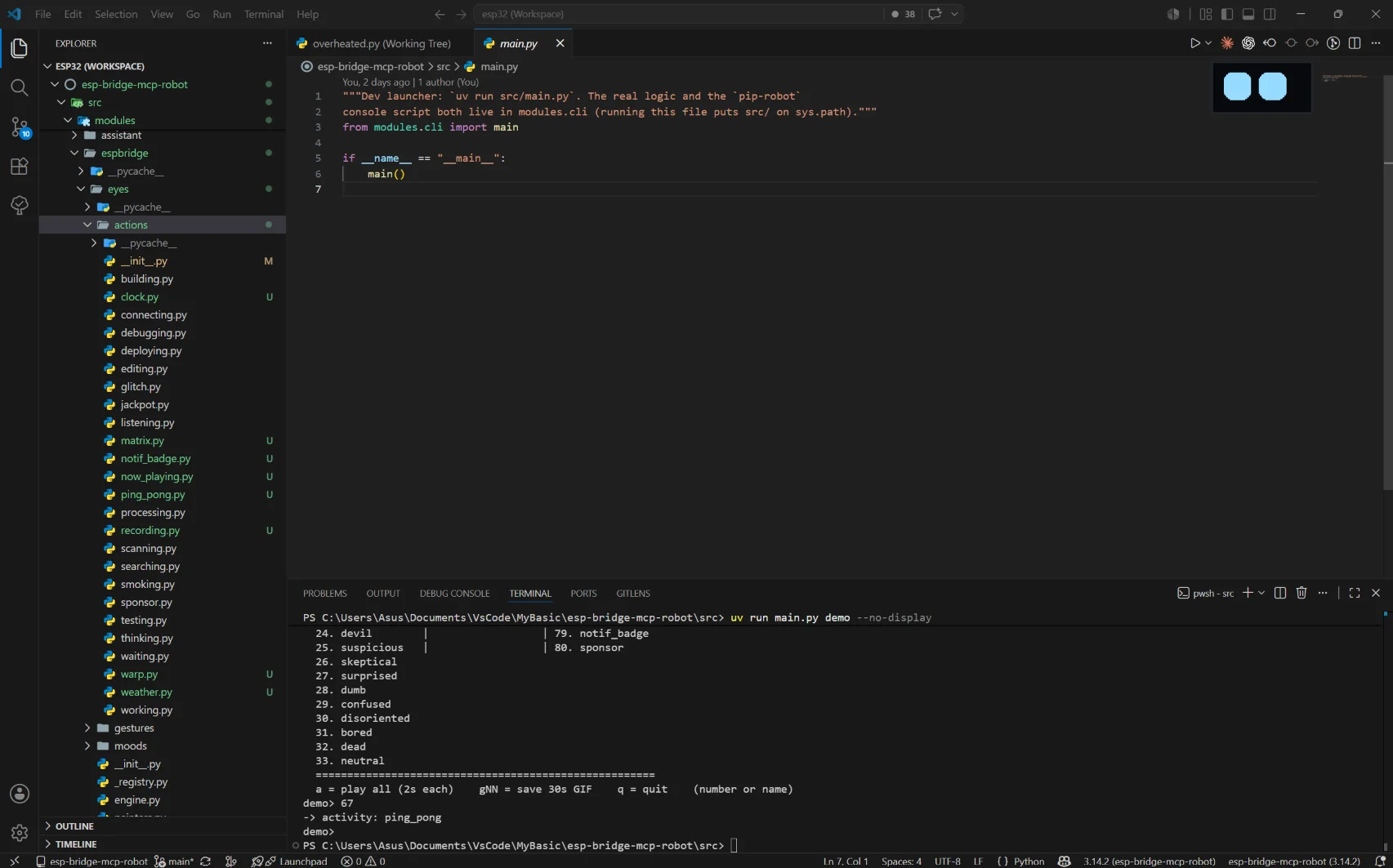Open the chat dropdown arrow in title bar
Viewport: 1393px width, 868px height.
click(954, 14)
